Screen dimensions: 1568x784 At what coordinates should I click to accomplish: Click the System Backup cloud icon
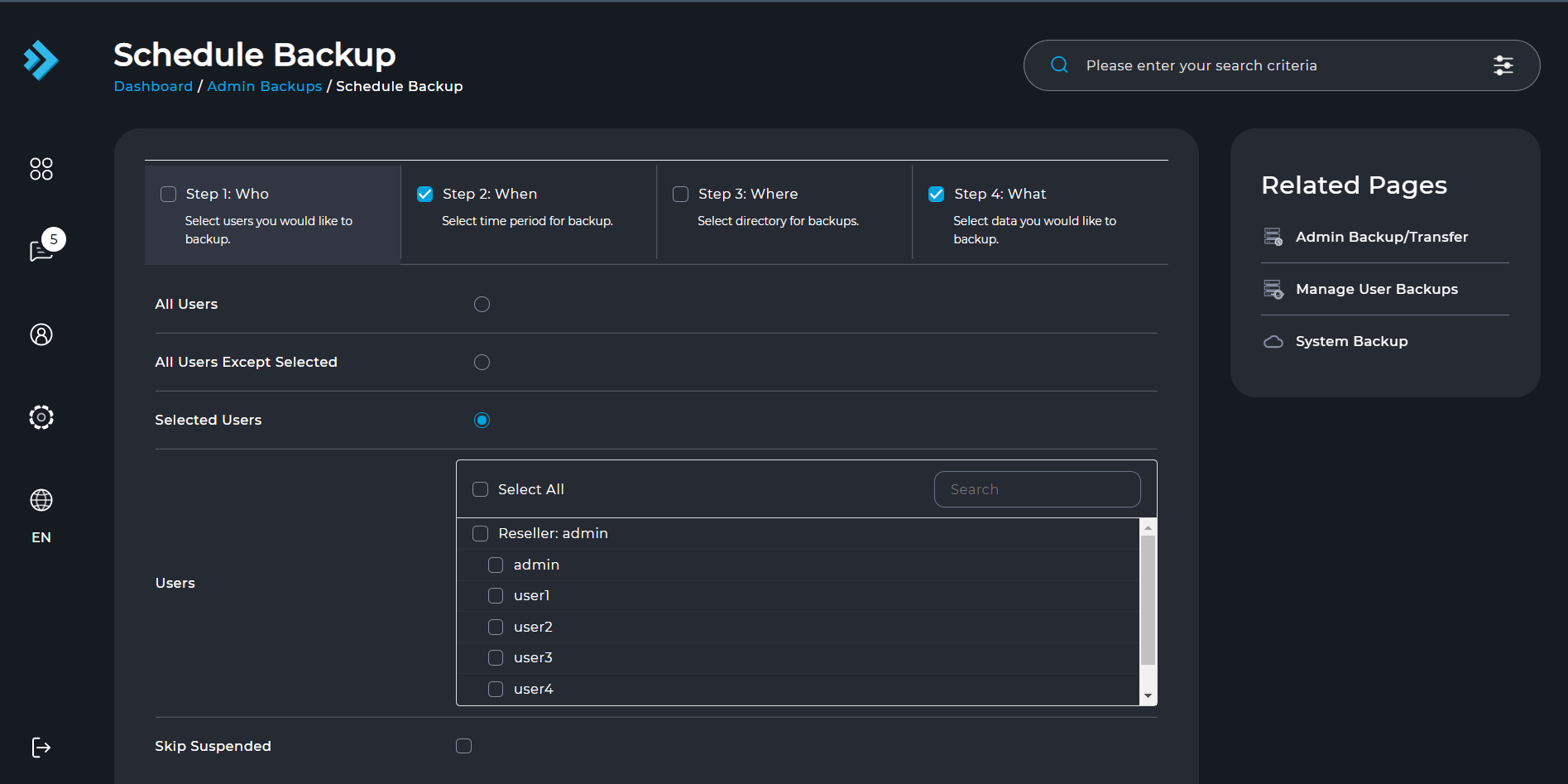(x=1273, y=341)
